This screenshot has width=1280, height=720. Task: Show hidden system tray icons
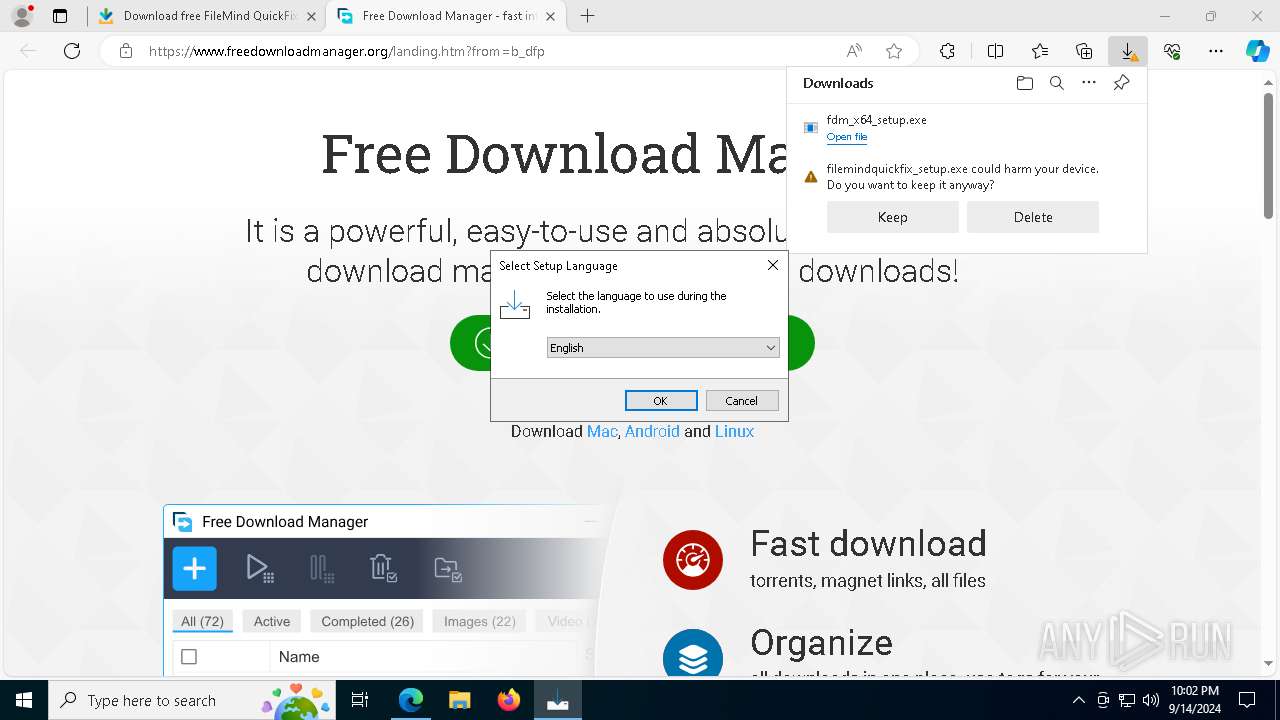[x=1079, y=700]
